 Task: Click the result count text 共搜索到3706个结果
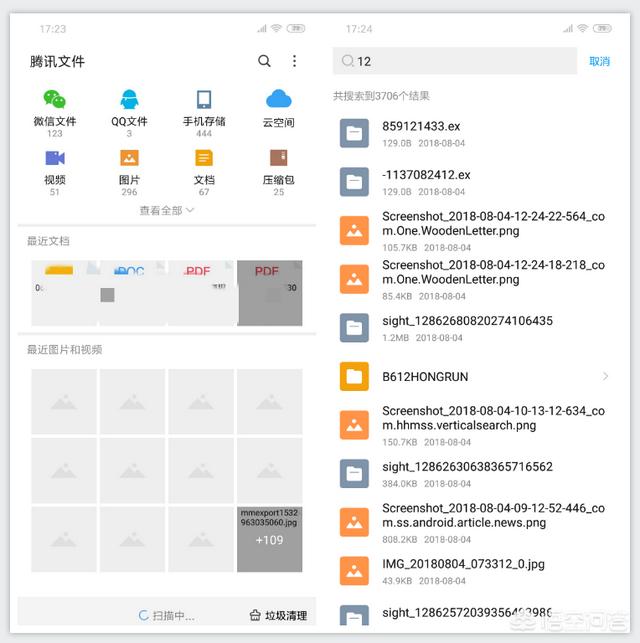point(381,96)
